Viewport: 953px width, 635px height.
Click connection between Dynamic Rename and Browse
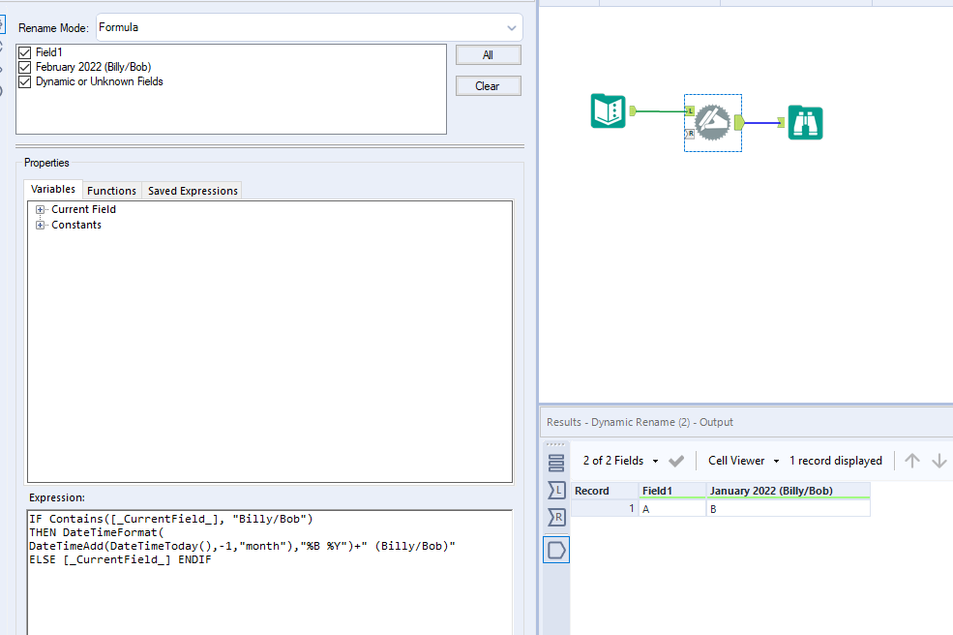pos(761,123)
